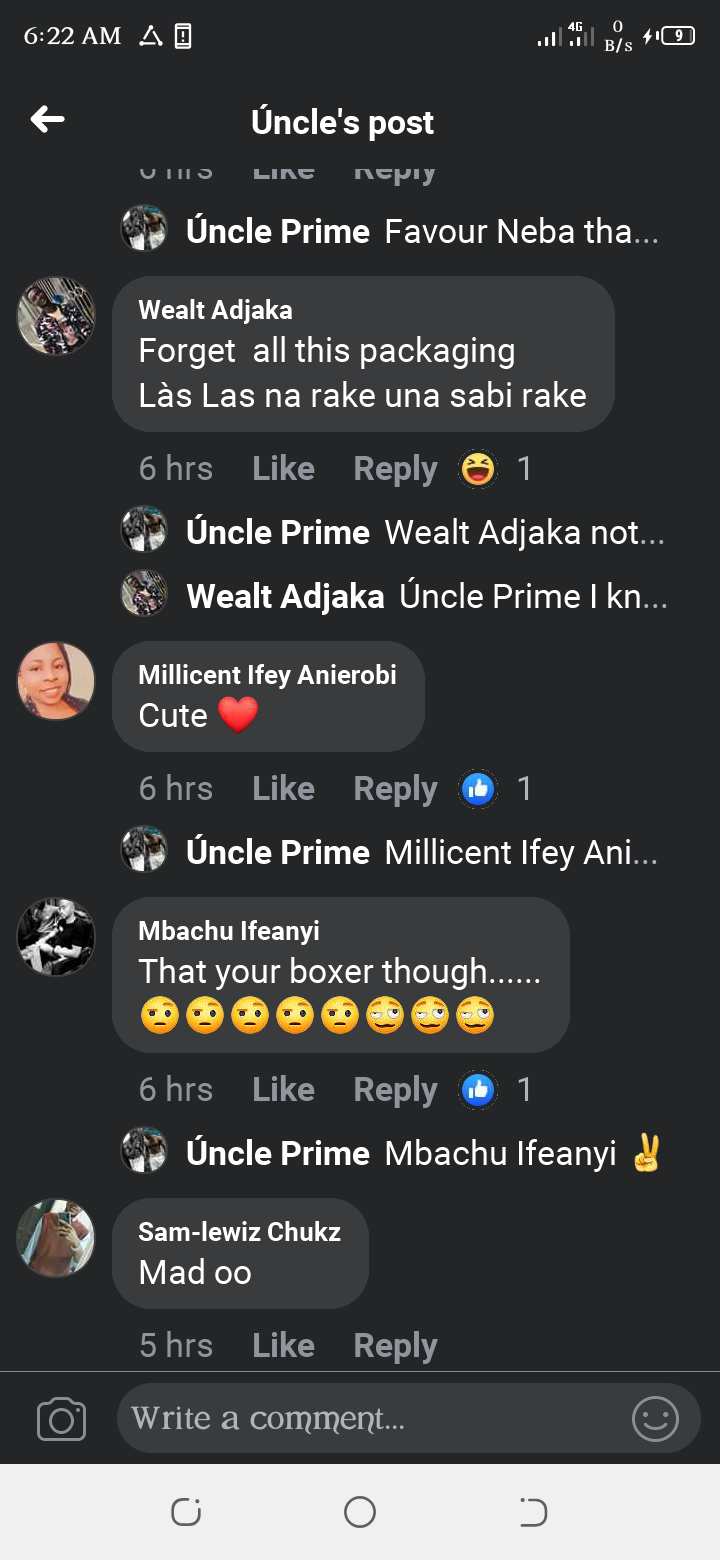This screenshot has width=720, height=1560.
Task: Open Mbachu Ifeanyi's profile name link
Action: (x=229, y=931)
